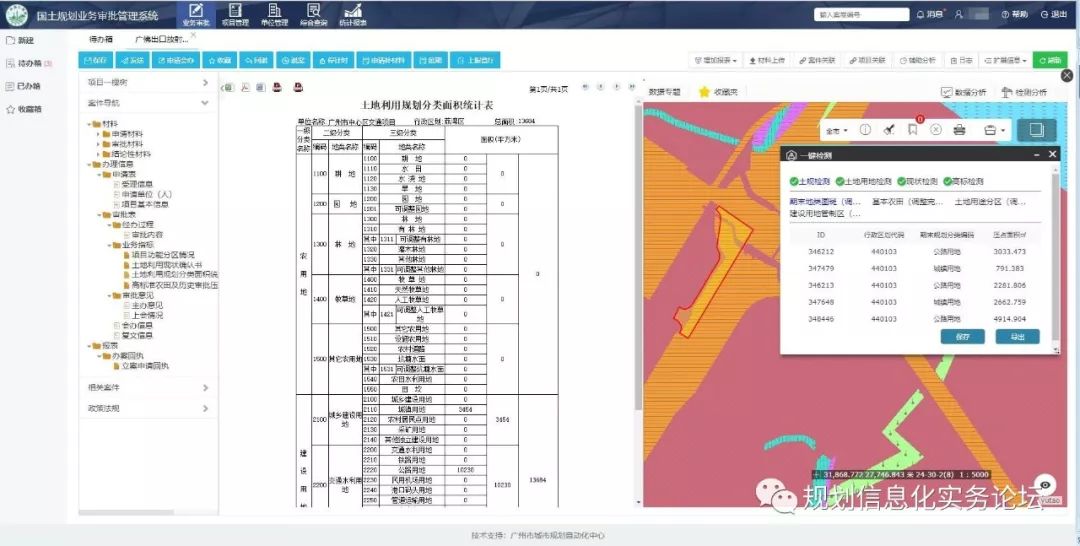This screenshot has height=546, width=1080.
Task: Click the info icon on map toolbar
Action: pos(866,130)
